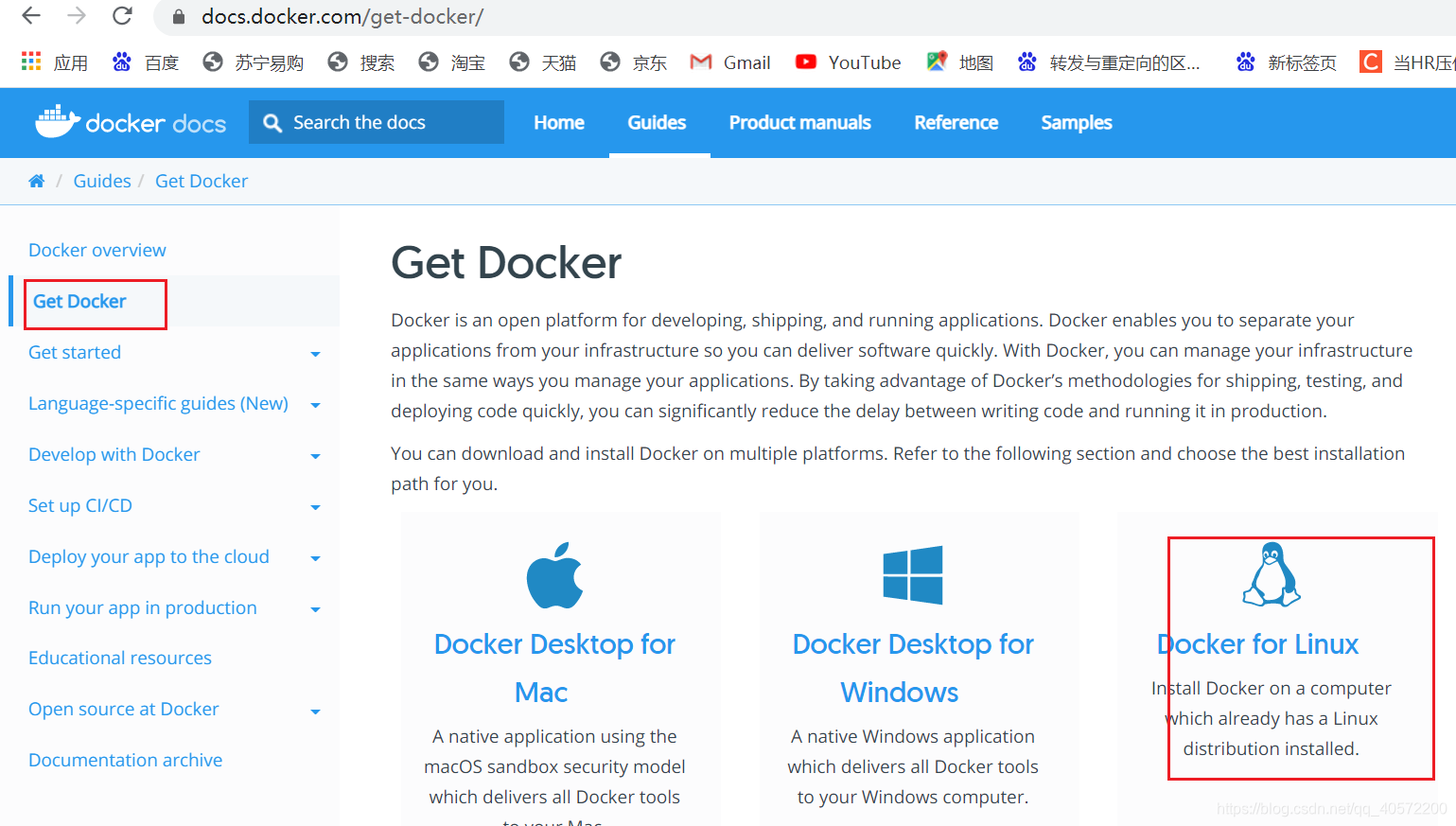Select Get Docker in sidebar
This screenshot has width=1456, height=826.
(x=79, y=301)
